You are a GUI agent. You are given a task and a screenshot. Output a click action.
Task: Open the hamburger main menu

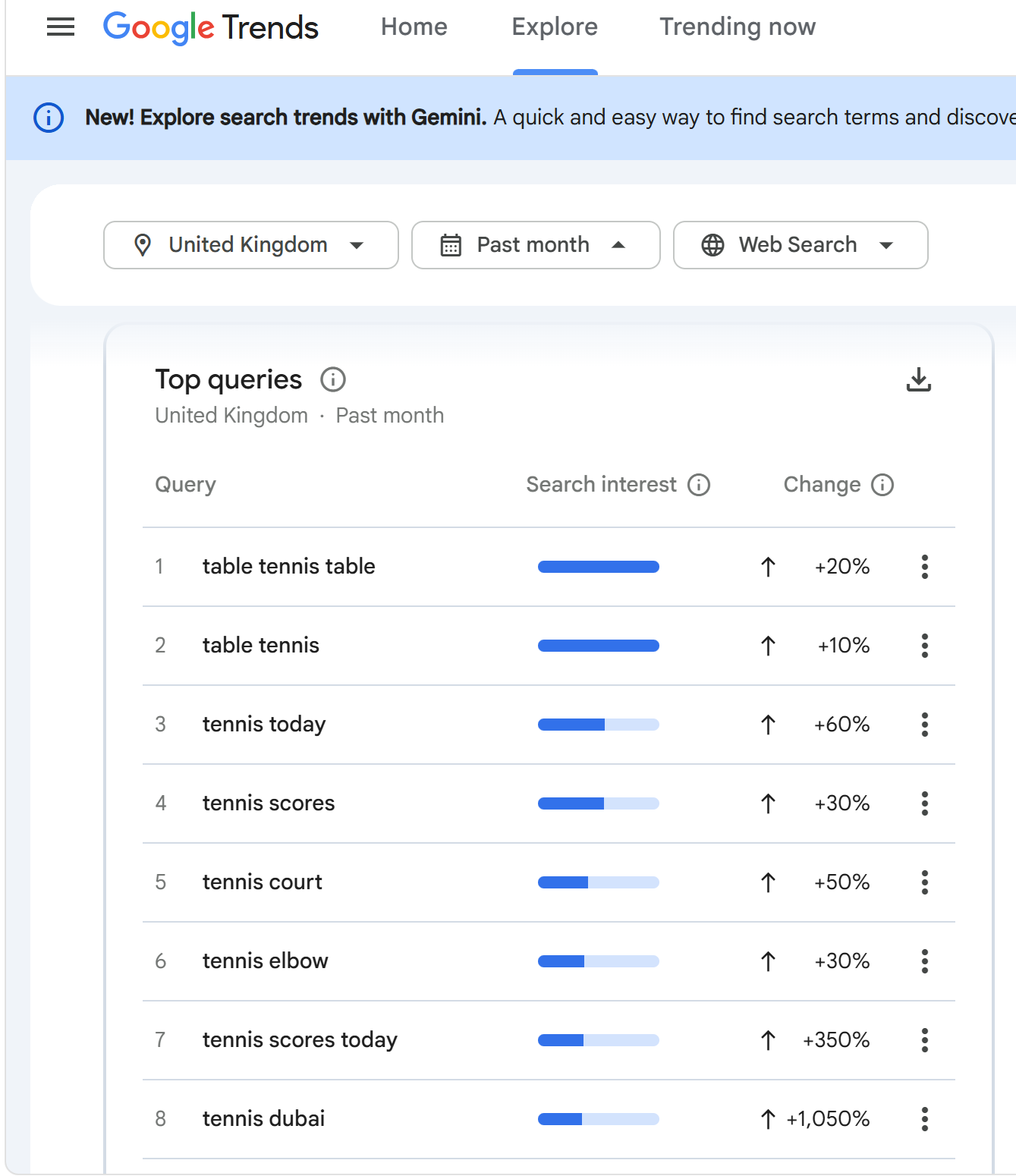click(x=61, y=27)
